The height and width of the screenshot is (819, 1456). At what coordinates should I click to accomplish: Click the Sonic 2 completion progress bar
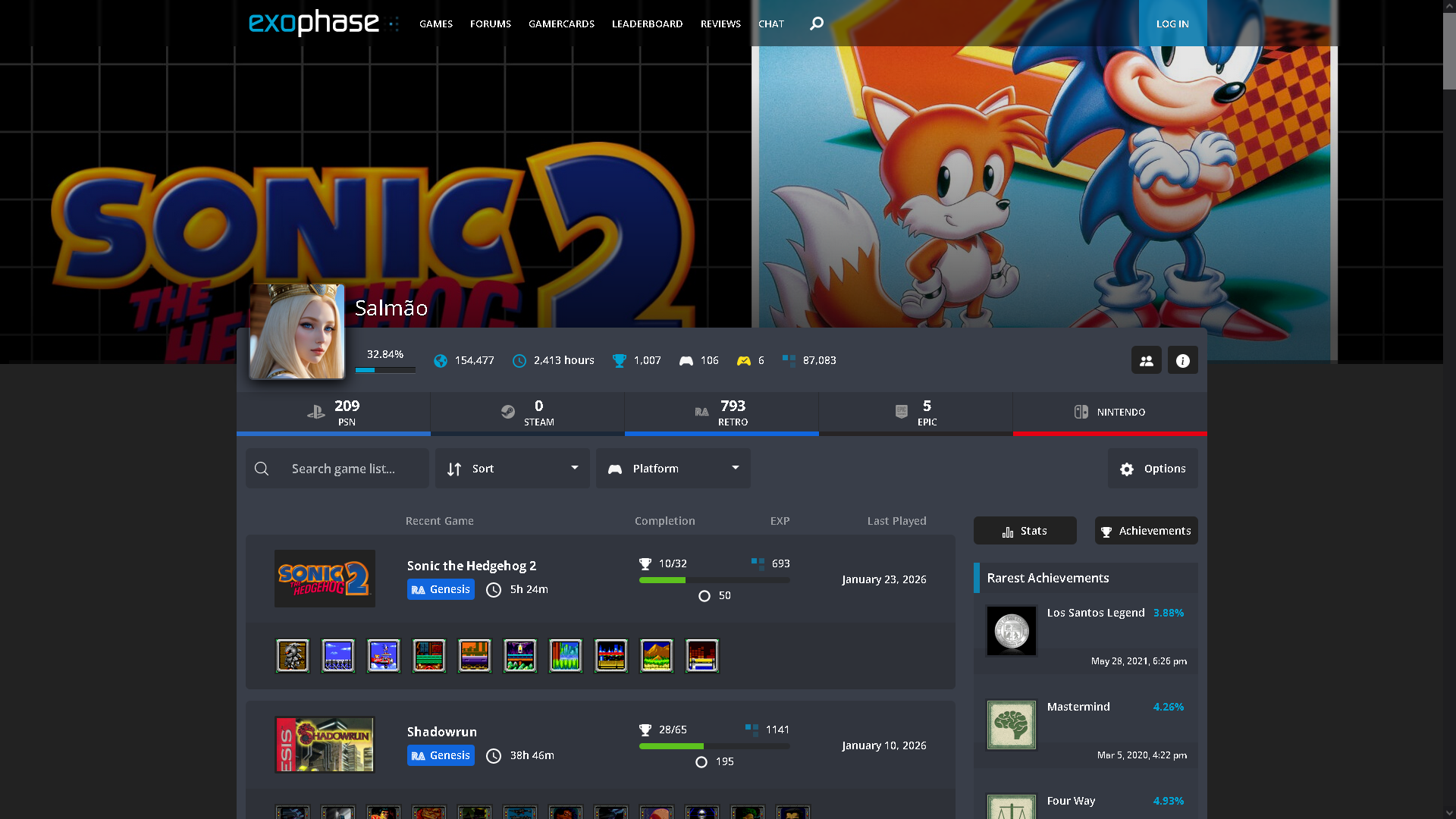714,580
